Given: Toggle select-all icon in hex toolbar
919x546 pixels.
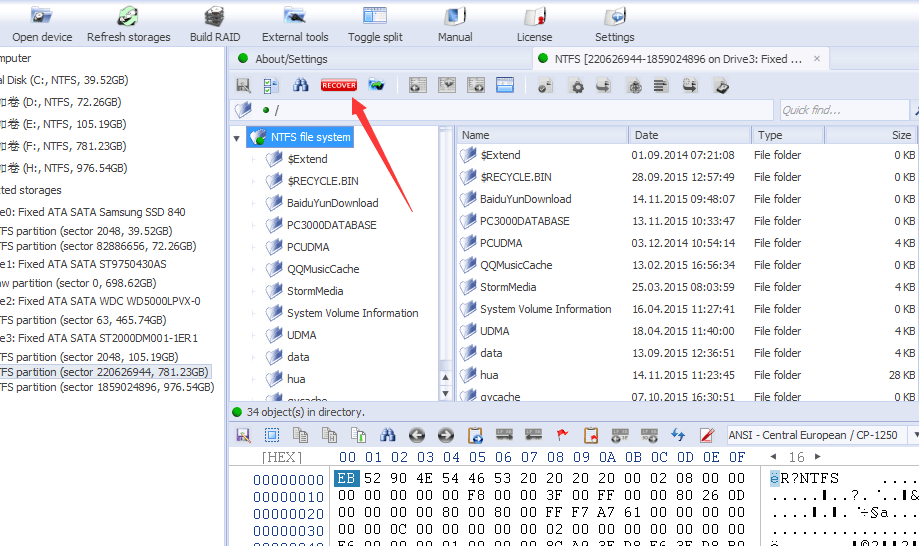Looking at the screenshot, I should [272, 435].
